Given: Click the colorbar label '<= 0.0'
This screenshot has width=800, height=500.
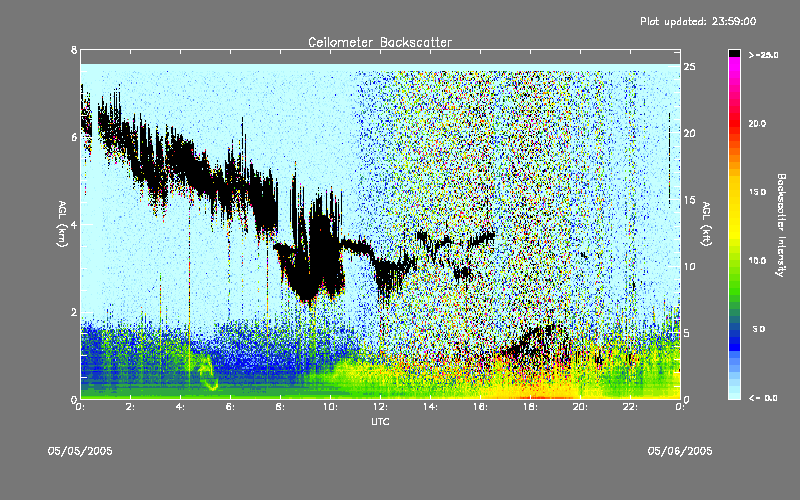Looking at the screenshot, I should tap(763, 398).
